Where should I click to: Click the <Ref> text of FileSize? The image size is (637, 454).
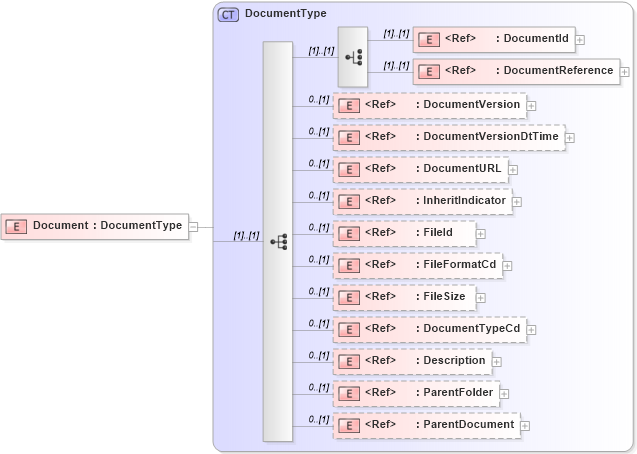tap(380, 296)
